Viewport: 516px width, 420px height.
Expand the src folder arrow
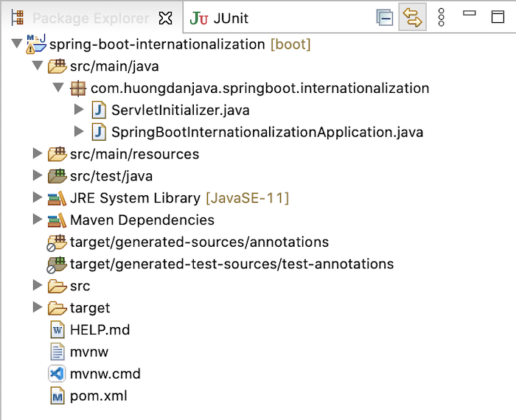pos(37,285)
